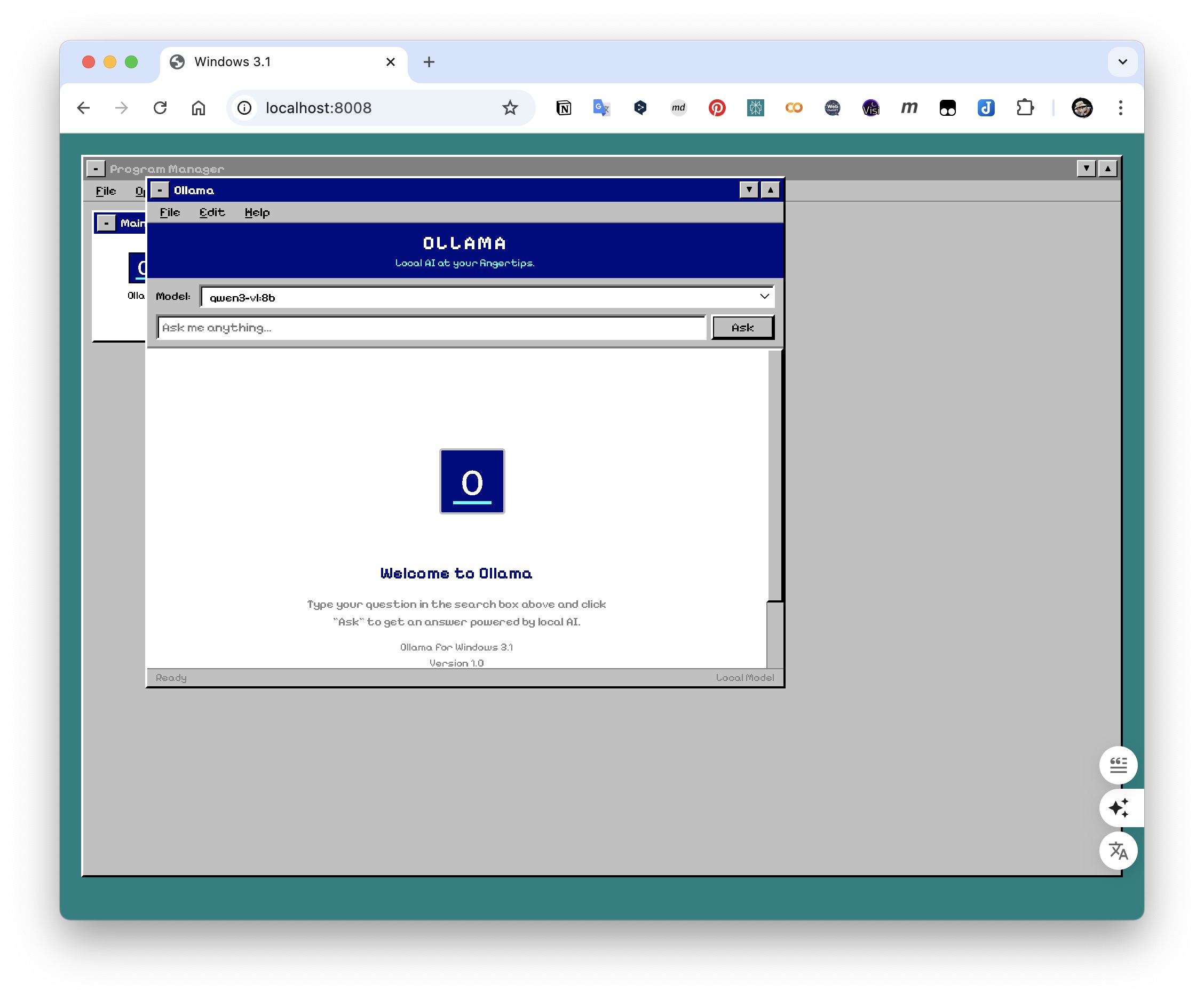Click the floating Gemini sparkle icon

pos(1118,808)
